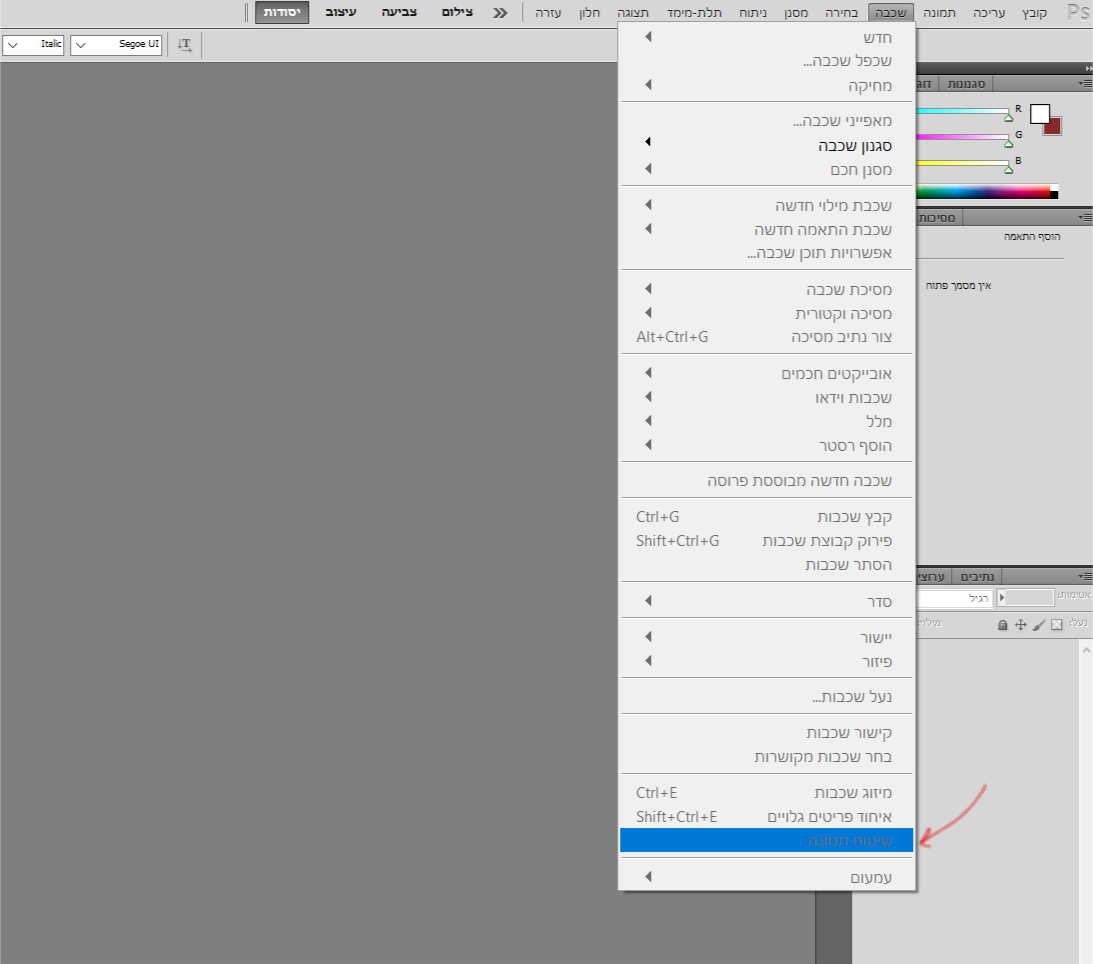Choose מאפייני שכבה from the menu

pyautogui.click(x=766, y=121)
